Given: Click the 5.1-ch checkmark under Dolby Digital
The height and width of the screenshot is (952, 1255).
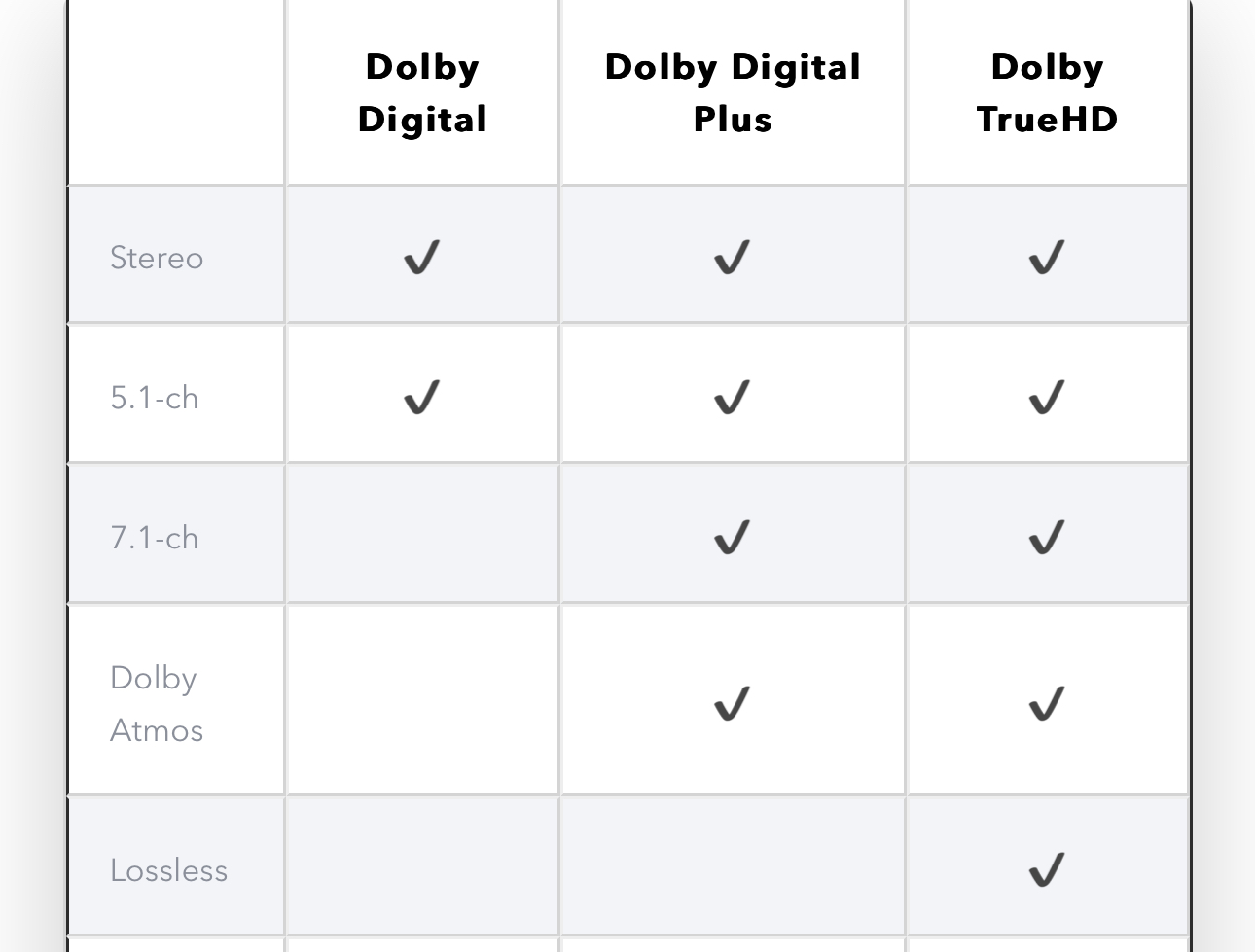Looking at the screenshot, I should click(422, 397).
